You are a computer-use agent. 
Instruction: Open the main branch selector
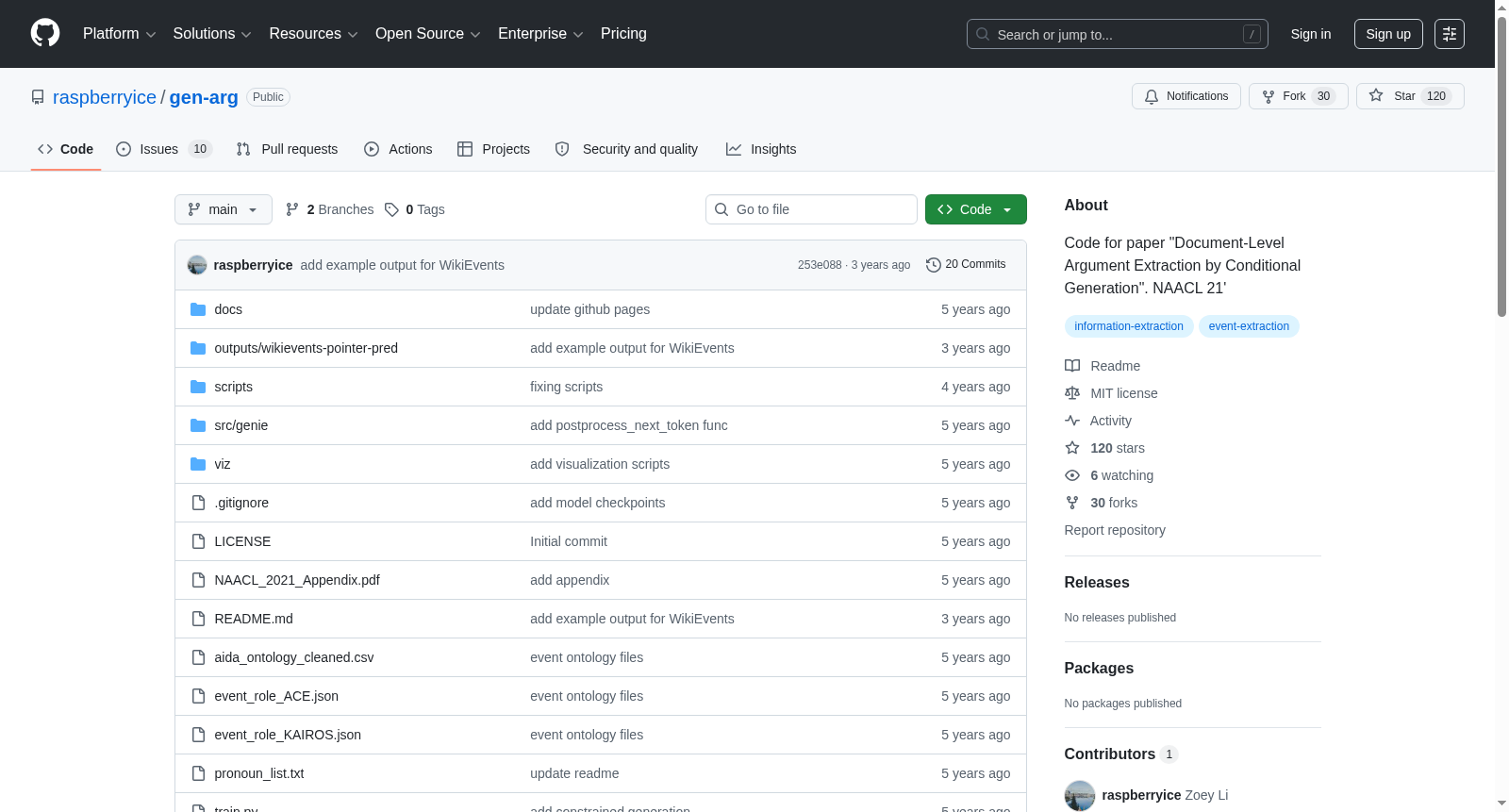(224, 209)
